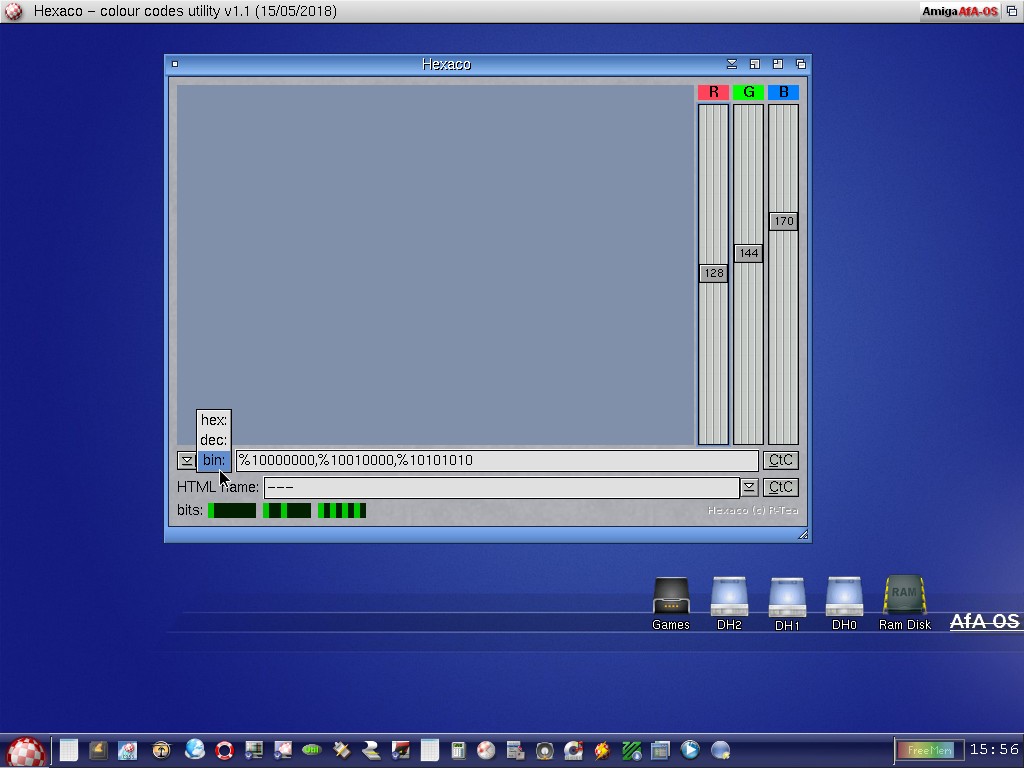1024x768 pixels.
Task: Select hex: format from popup list
Action: pyautogui.click(x=214, y=420)
